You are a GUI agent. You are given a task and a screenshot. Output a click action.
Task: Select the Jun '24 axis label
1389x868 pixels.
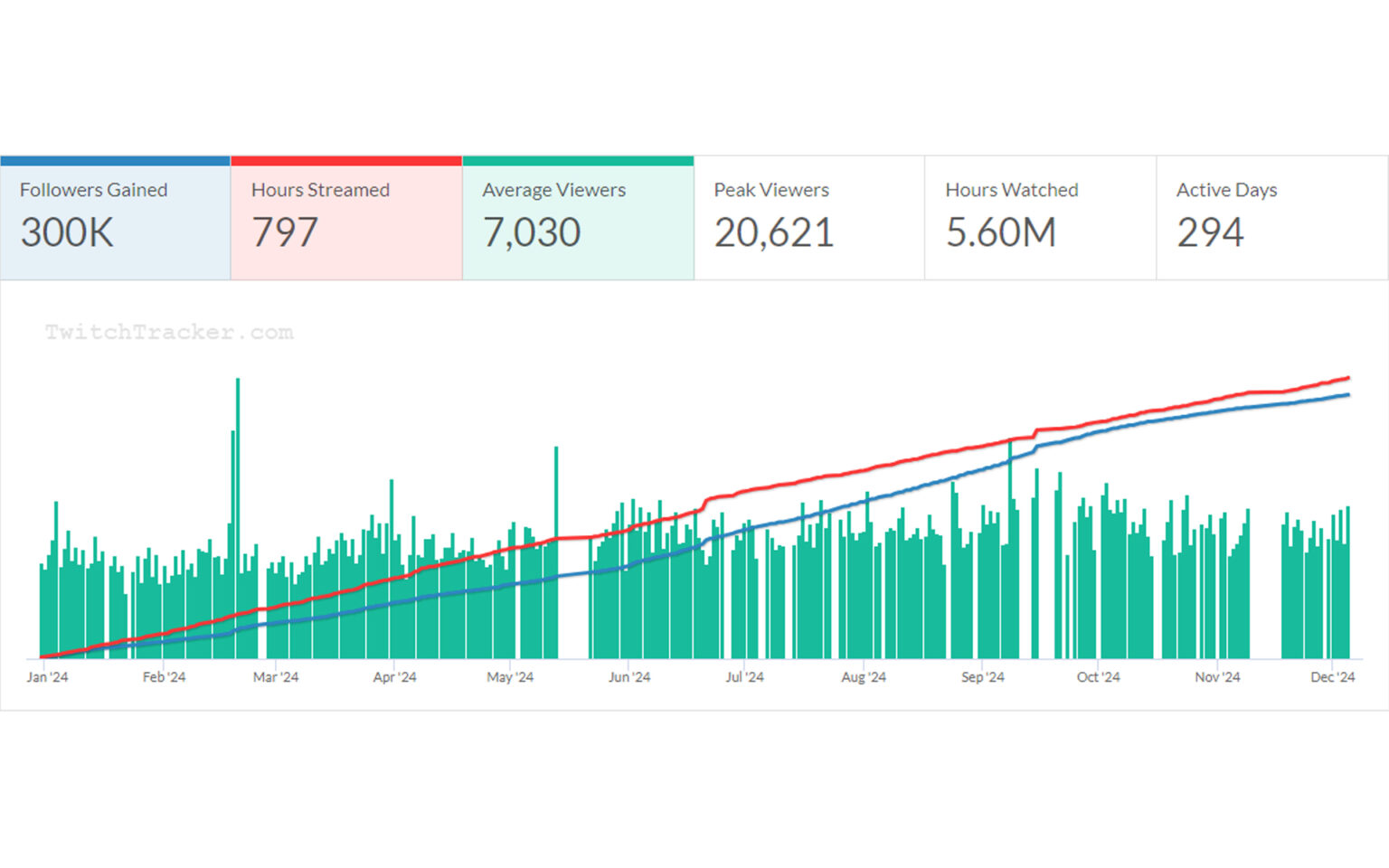tap(629, 677)
